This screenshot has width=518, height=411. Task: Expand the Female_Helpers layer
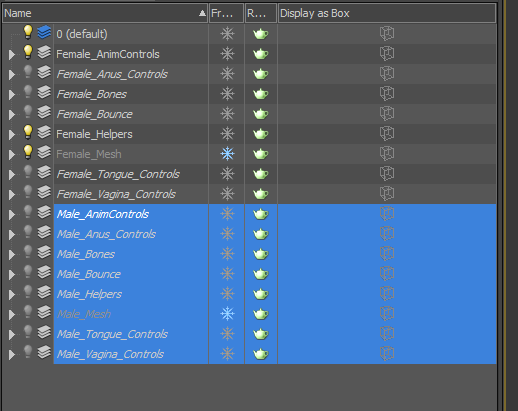click(12, 135)
